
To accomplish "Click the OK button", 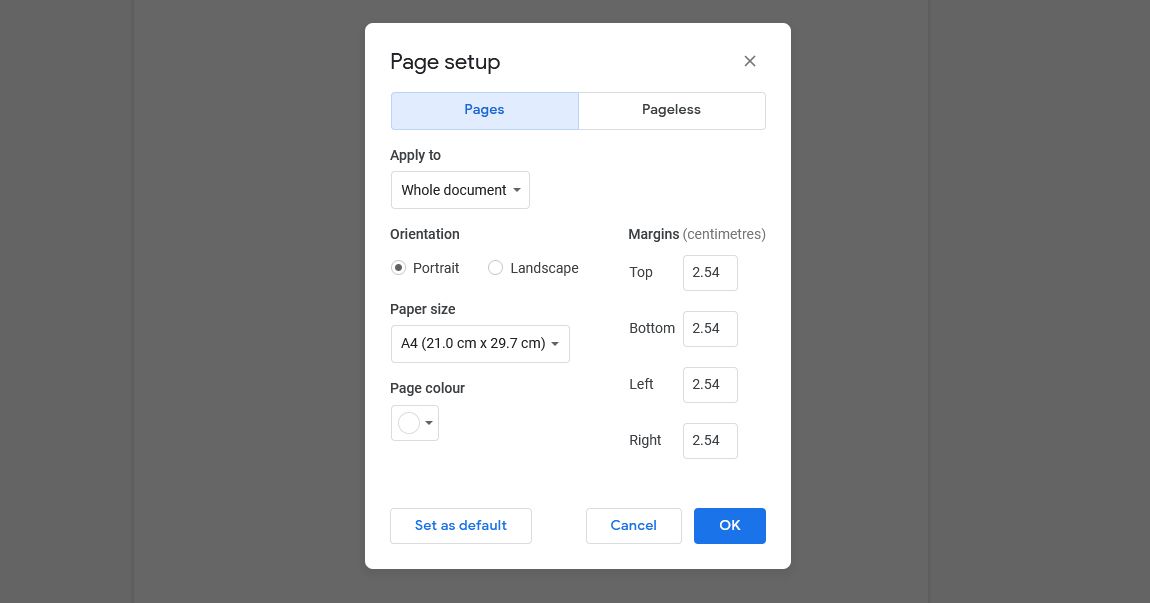I will 729,525.
